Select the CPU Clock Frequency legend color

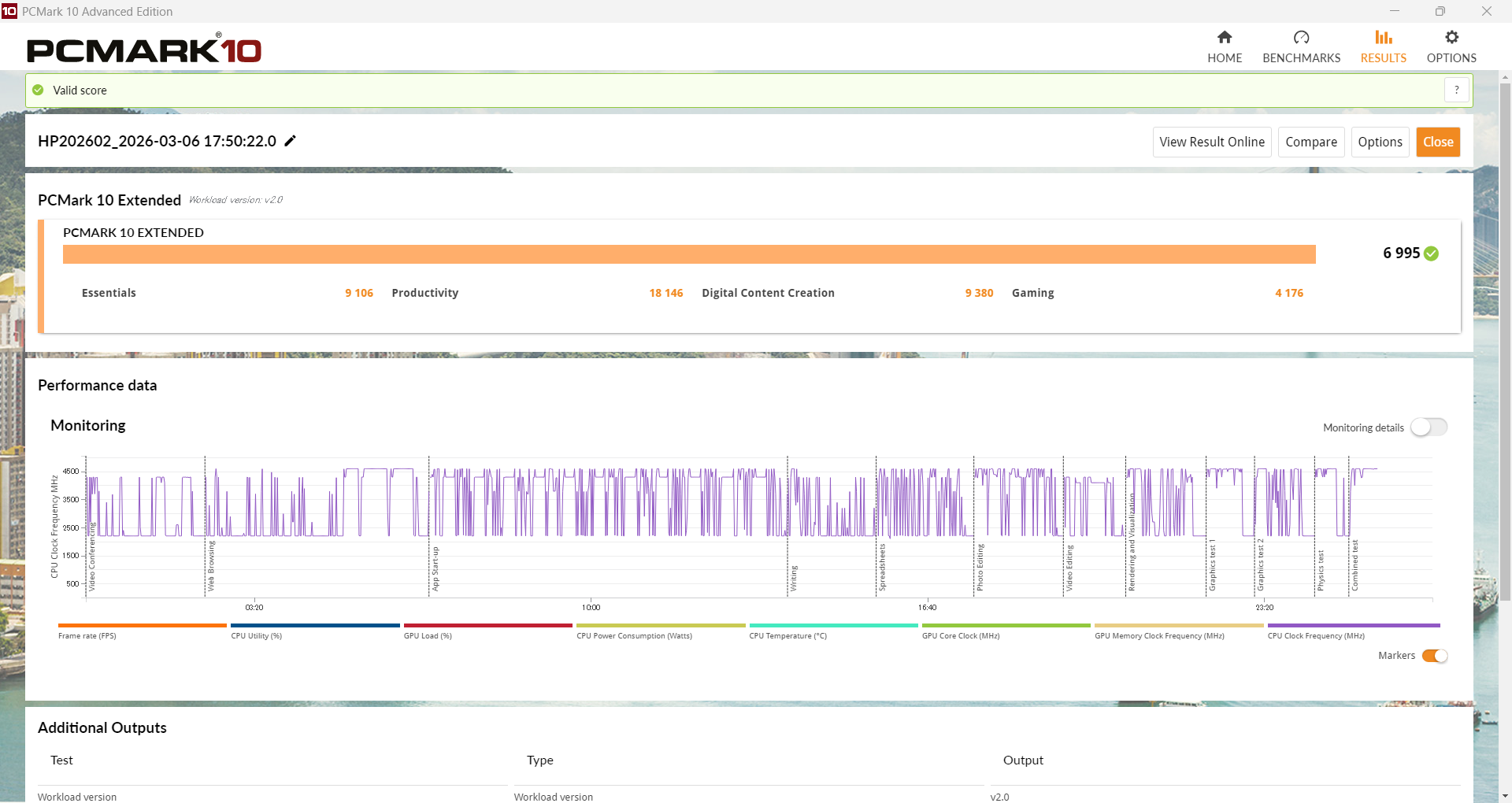(1353, 626)
